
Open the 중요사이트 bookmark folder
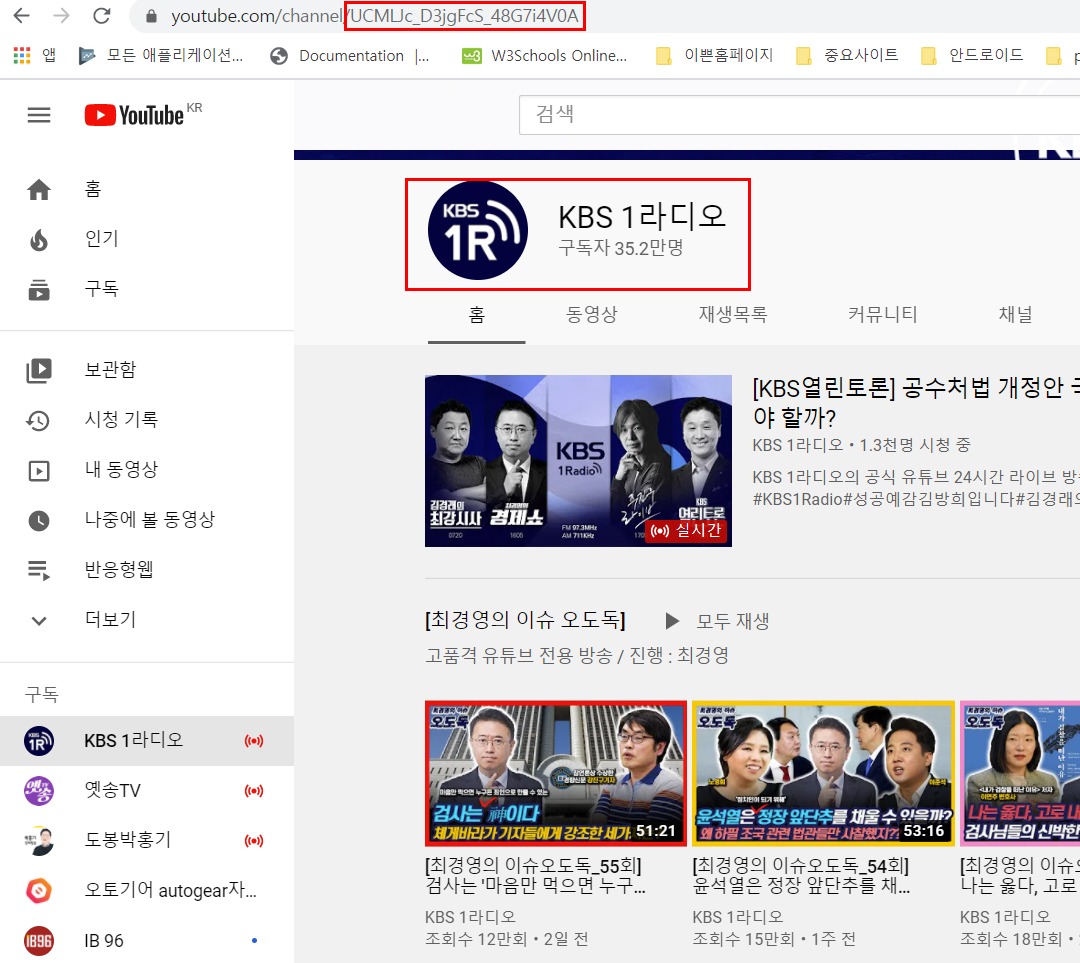[x=847, y=56]
